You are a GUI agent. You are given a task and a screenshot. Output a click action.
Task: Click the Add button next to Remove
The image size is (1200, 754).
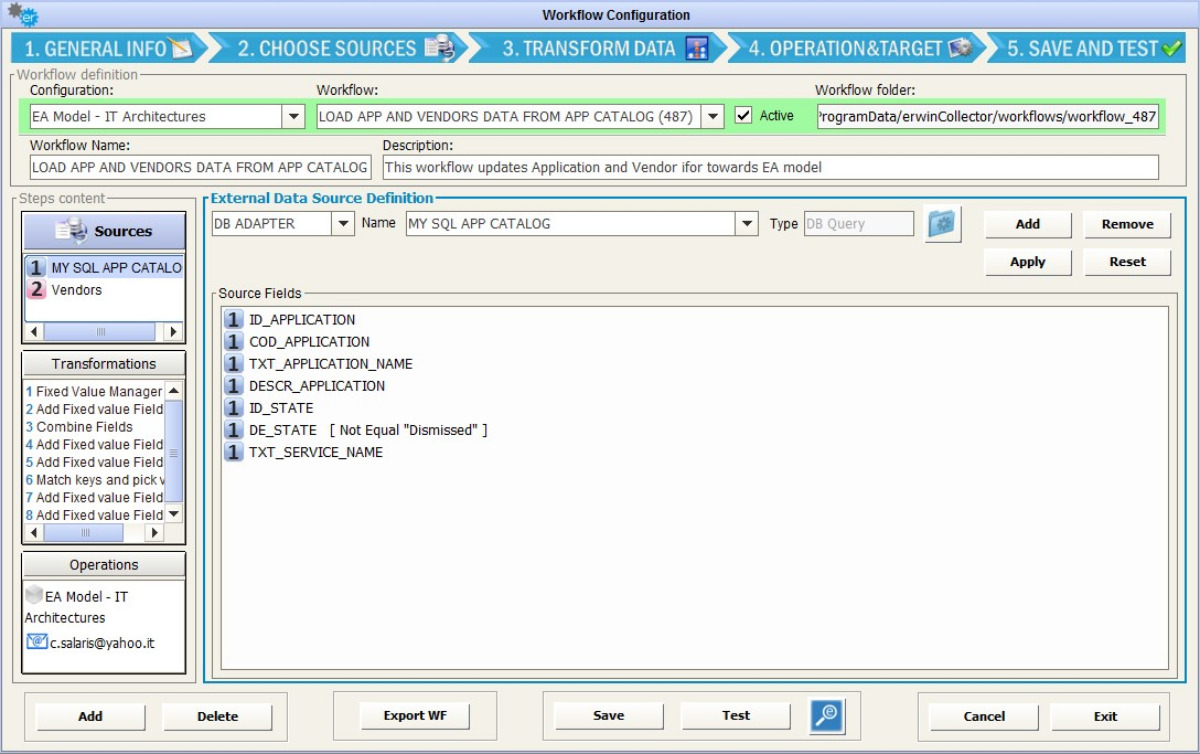click(x=1028, y=224)
